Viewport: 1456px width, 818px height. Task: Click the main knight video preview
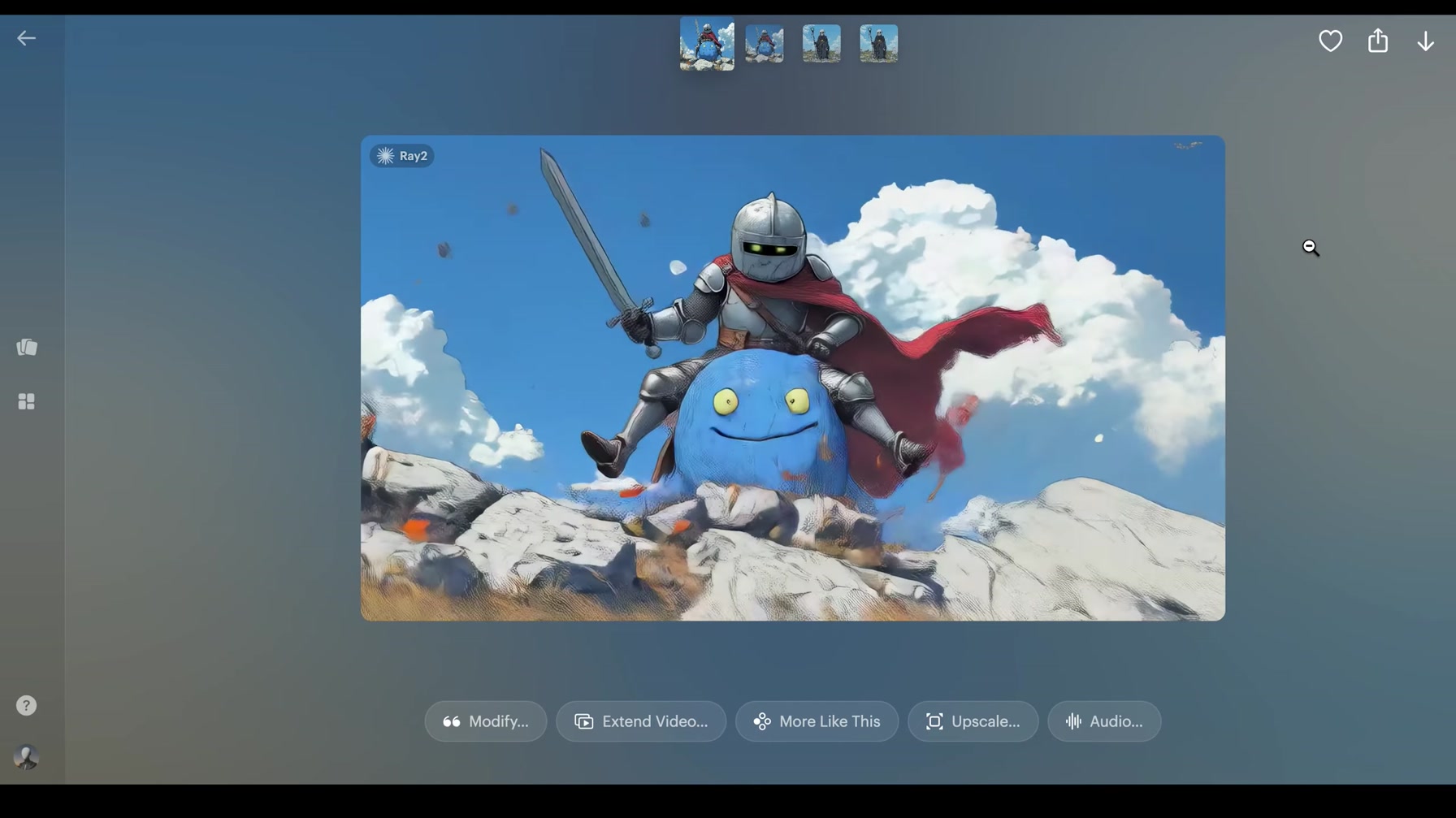tap(793, 379)
